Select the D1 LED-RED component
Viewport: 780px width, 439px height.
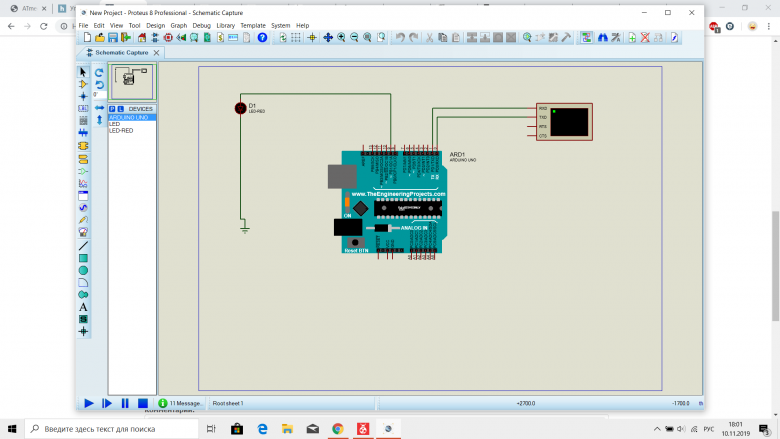pos(241,108)
